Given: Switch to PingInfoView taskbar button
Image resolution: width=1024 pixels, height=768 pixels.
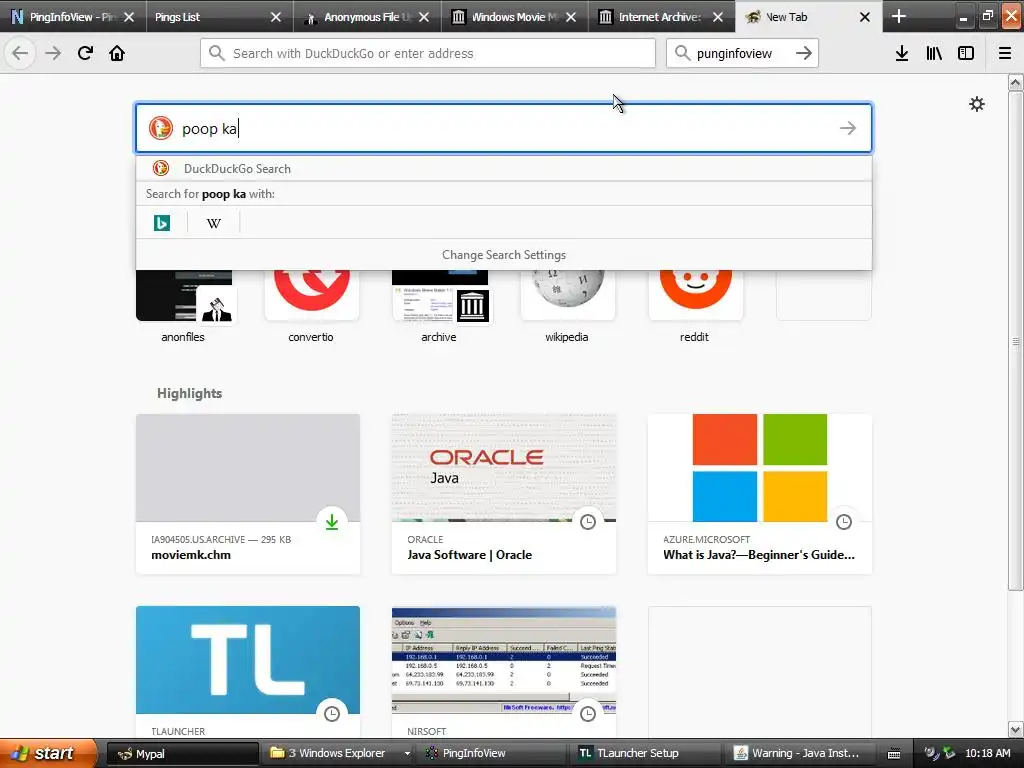Looking at the screenshot, I should (x=493, y=754).
